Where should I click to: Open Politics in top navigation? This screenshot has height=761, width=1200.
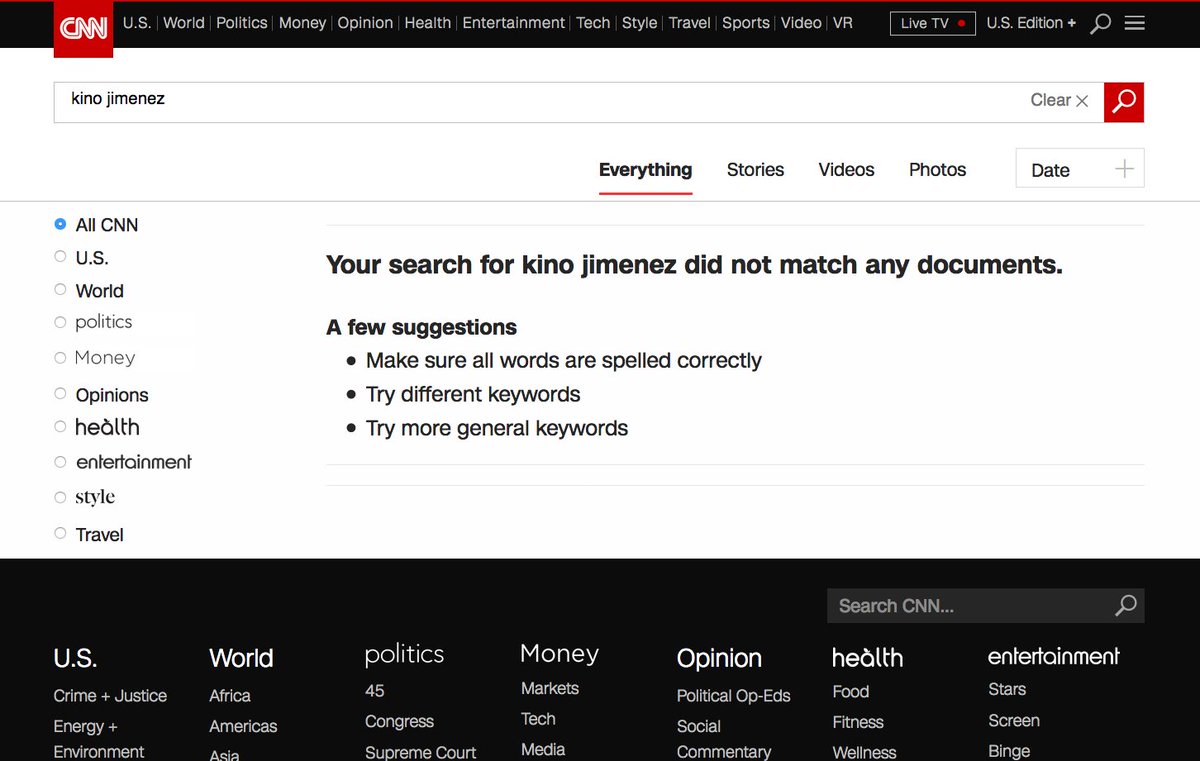[x=242, y=22]
